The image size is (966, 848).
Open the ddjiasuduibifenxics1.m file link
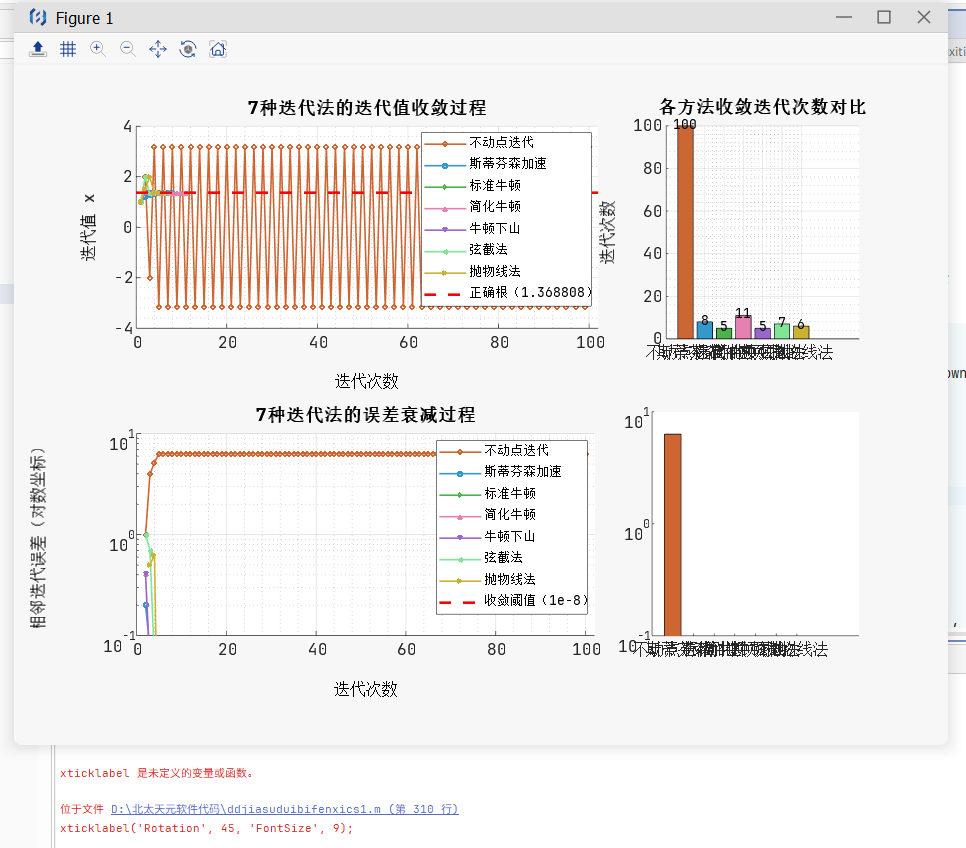[x=284, y=809]
